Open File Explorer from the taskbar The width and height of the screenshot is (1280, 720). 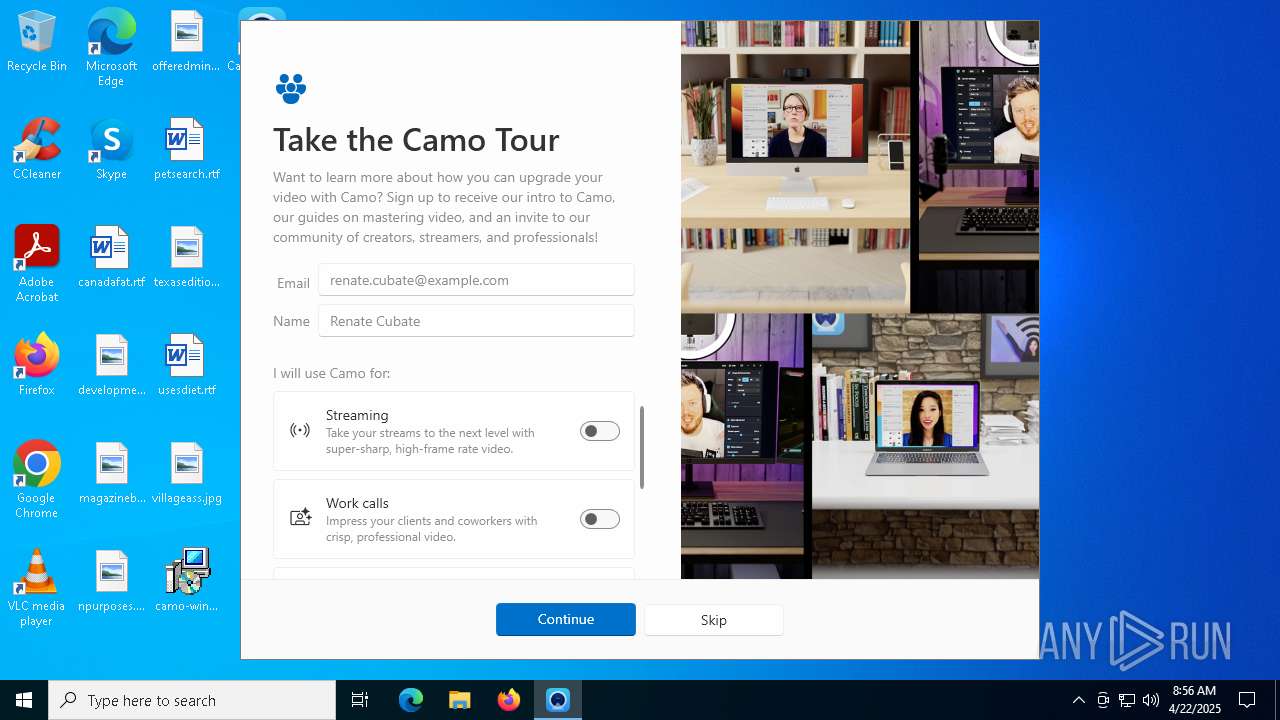[460, 700]
